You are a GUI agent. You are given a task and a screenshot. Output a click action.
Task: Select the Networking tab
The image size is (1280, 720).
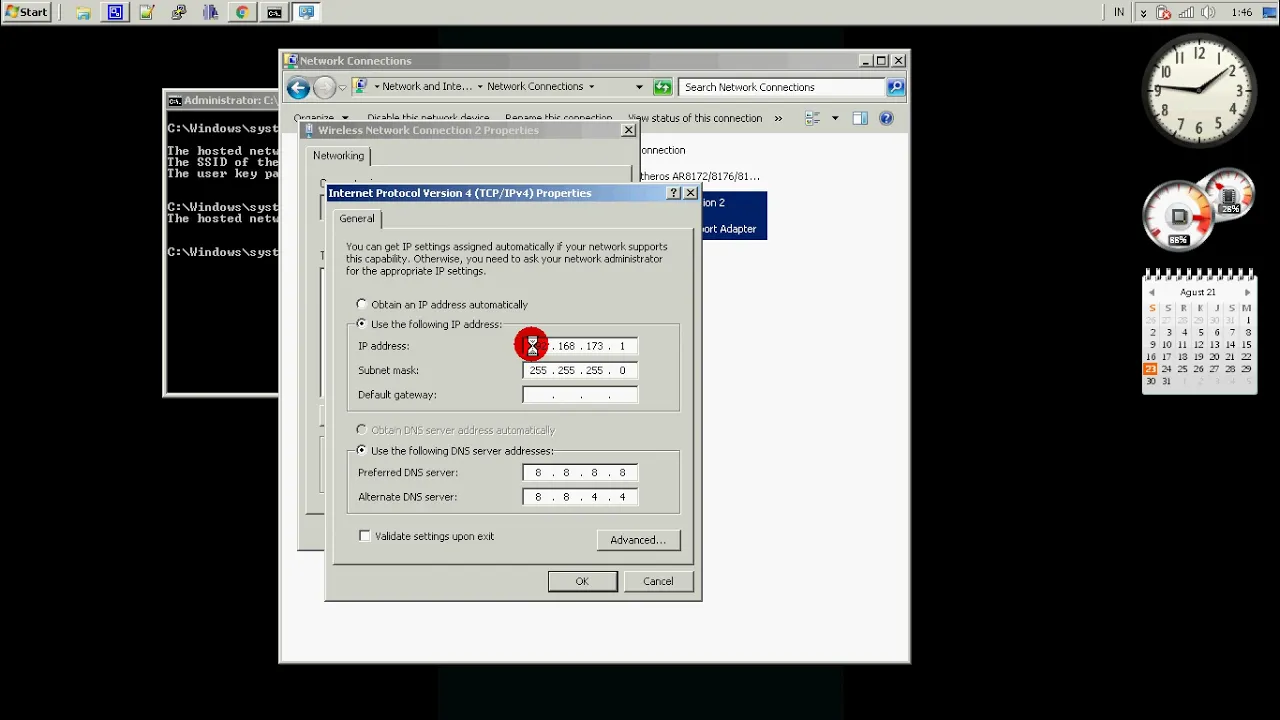[x=338, y=156]
